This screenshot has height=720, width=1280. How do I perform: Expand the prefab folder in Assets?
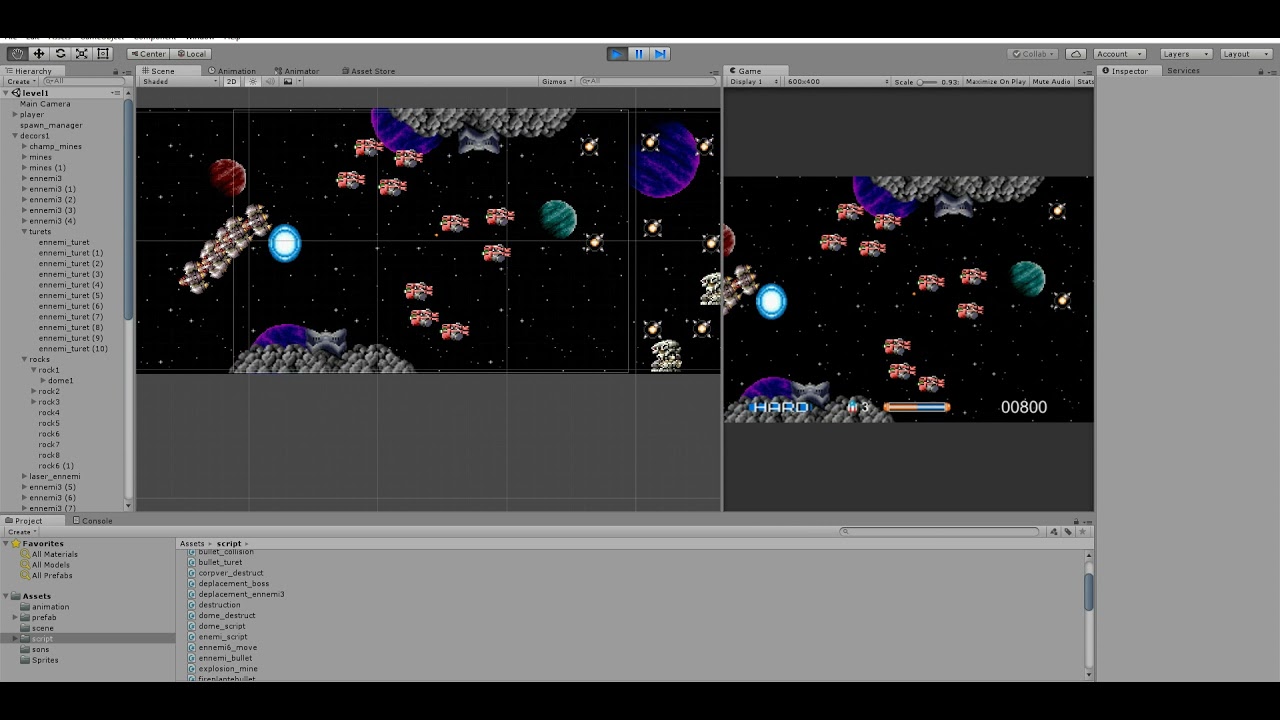click(15, 618)
